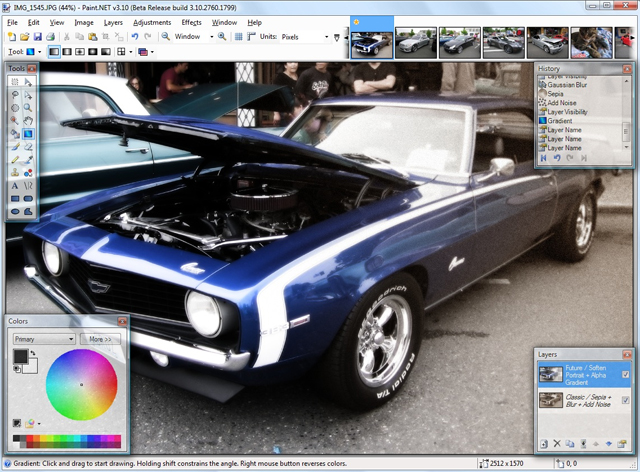Open blending mode dropdown arrow
Image resolution: width=640 pixels, height=472 pixels.
(152, 52)
